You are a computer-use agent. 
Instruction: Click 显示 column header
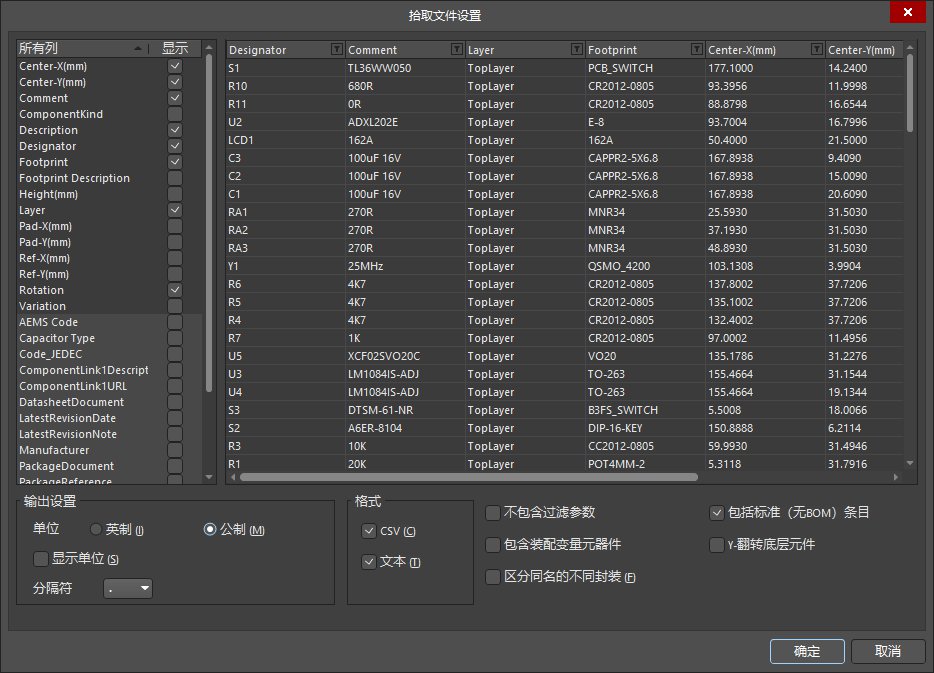(175, 48)
